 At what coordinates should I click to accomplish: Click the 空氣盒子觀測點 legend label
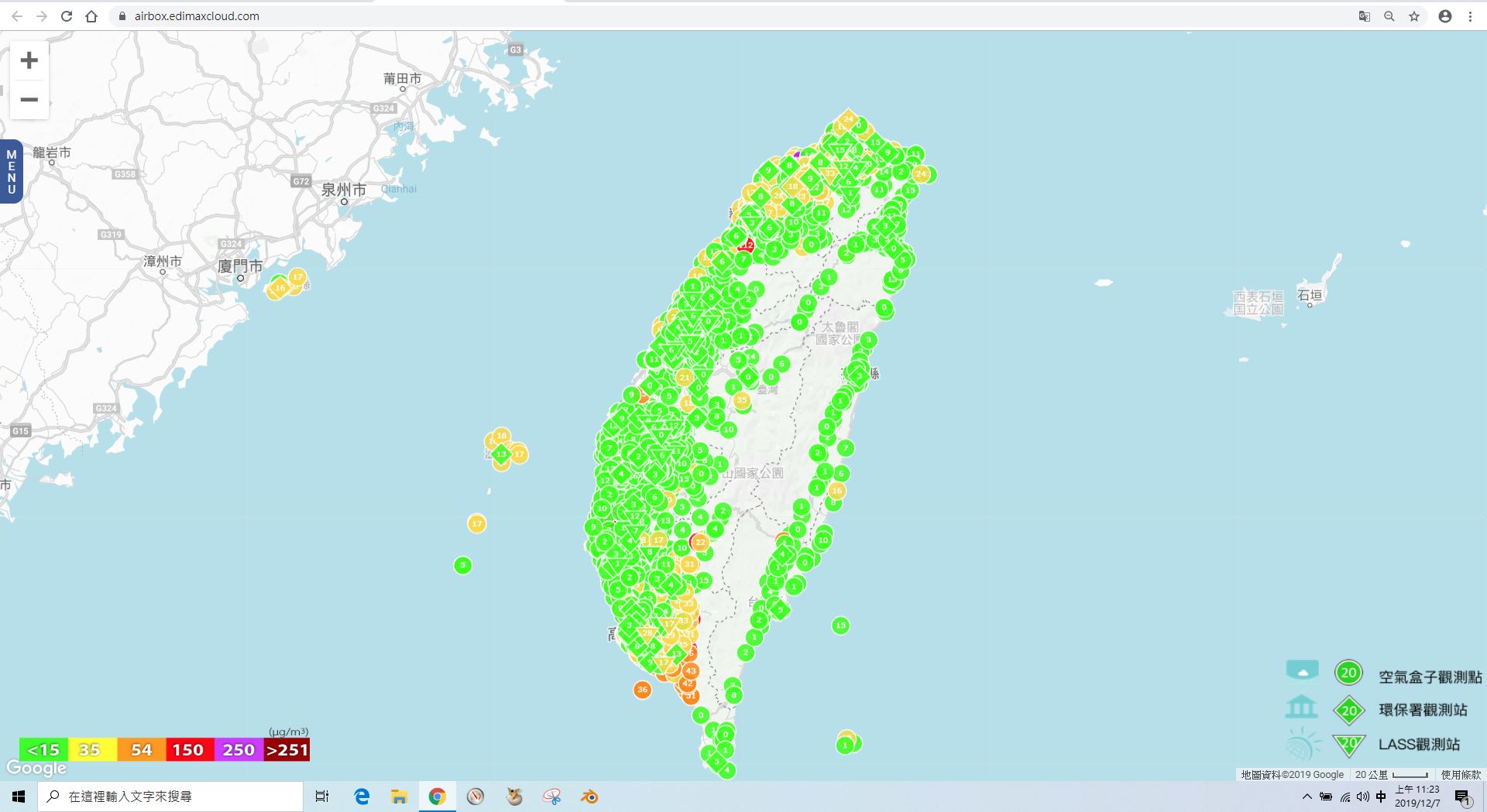(1430, 677)
